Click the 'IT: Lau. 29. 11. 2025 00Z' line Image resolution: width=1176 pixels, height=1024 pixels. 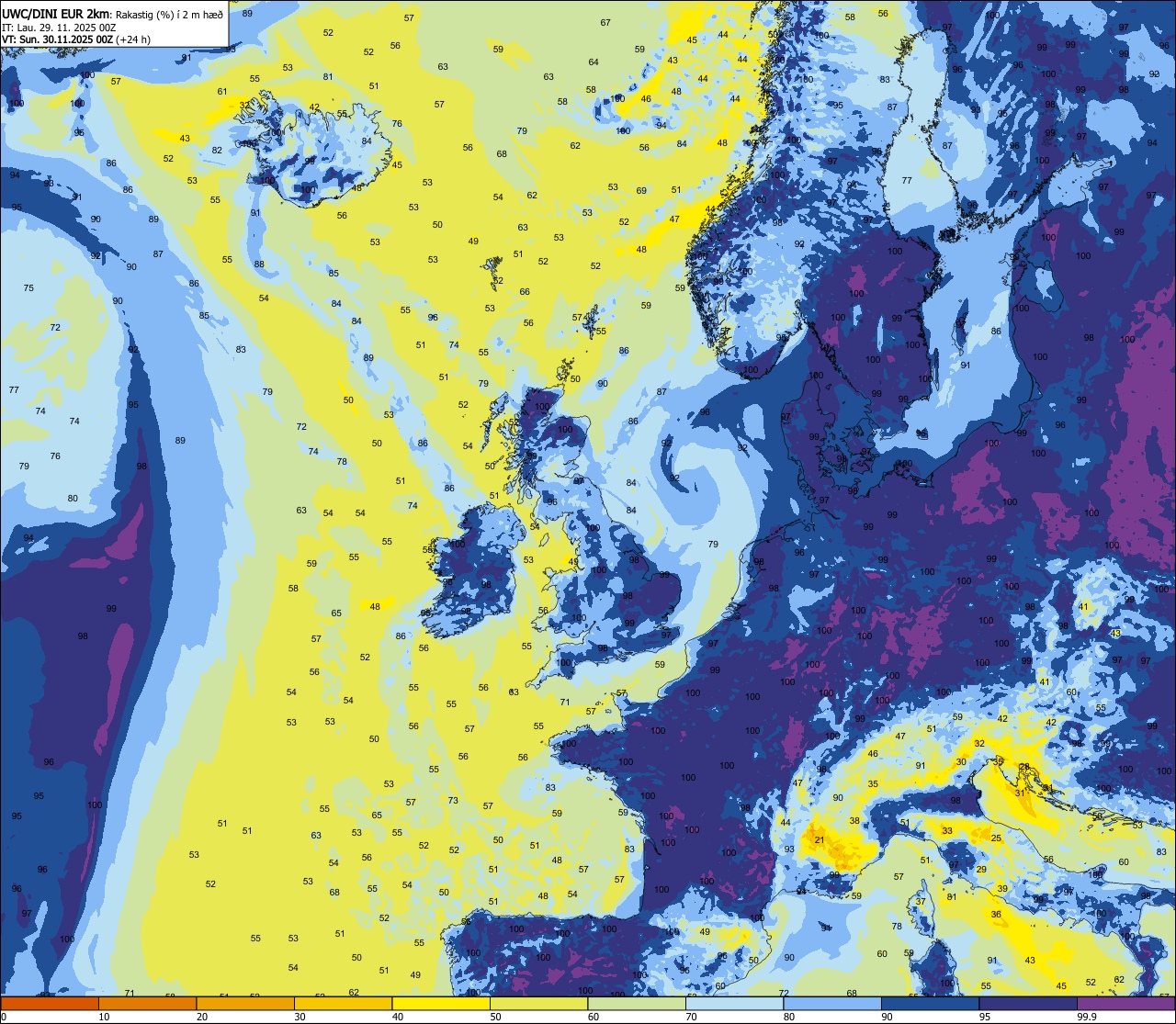click(x=59, y=27)
